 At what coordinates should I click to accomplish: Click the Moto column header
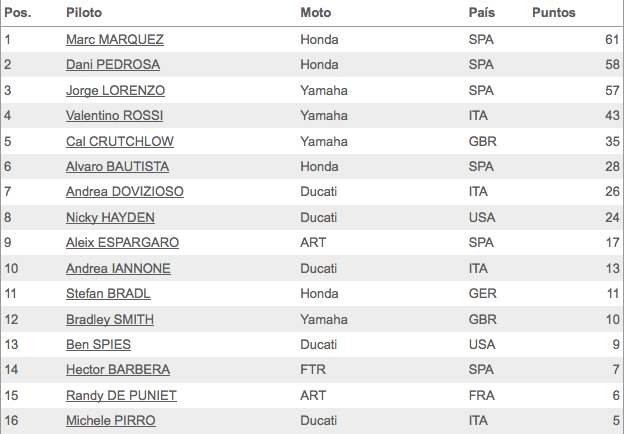click(316, 13)
